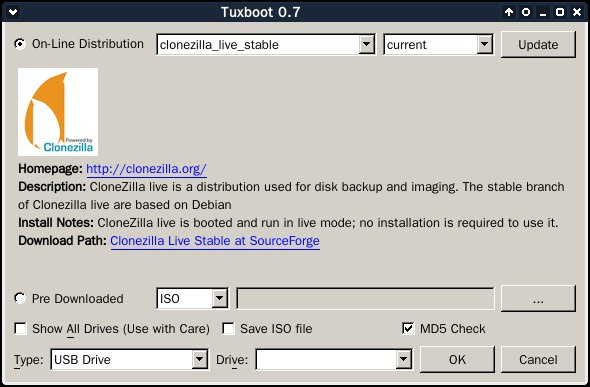Click the Update button
The height and width of the screenshot is (387, 590).
point(538,45)
